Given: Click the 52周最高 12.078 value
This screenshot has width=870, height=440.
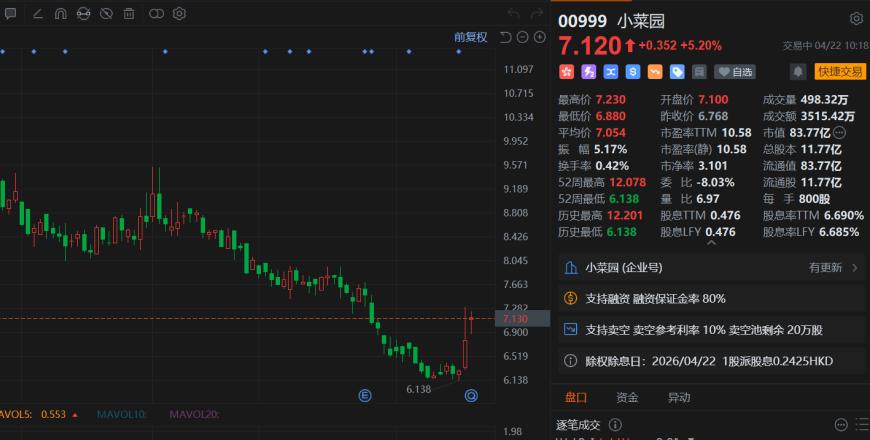Looking at the screenshot, I should pyautogui.click(x=628, y=182).
